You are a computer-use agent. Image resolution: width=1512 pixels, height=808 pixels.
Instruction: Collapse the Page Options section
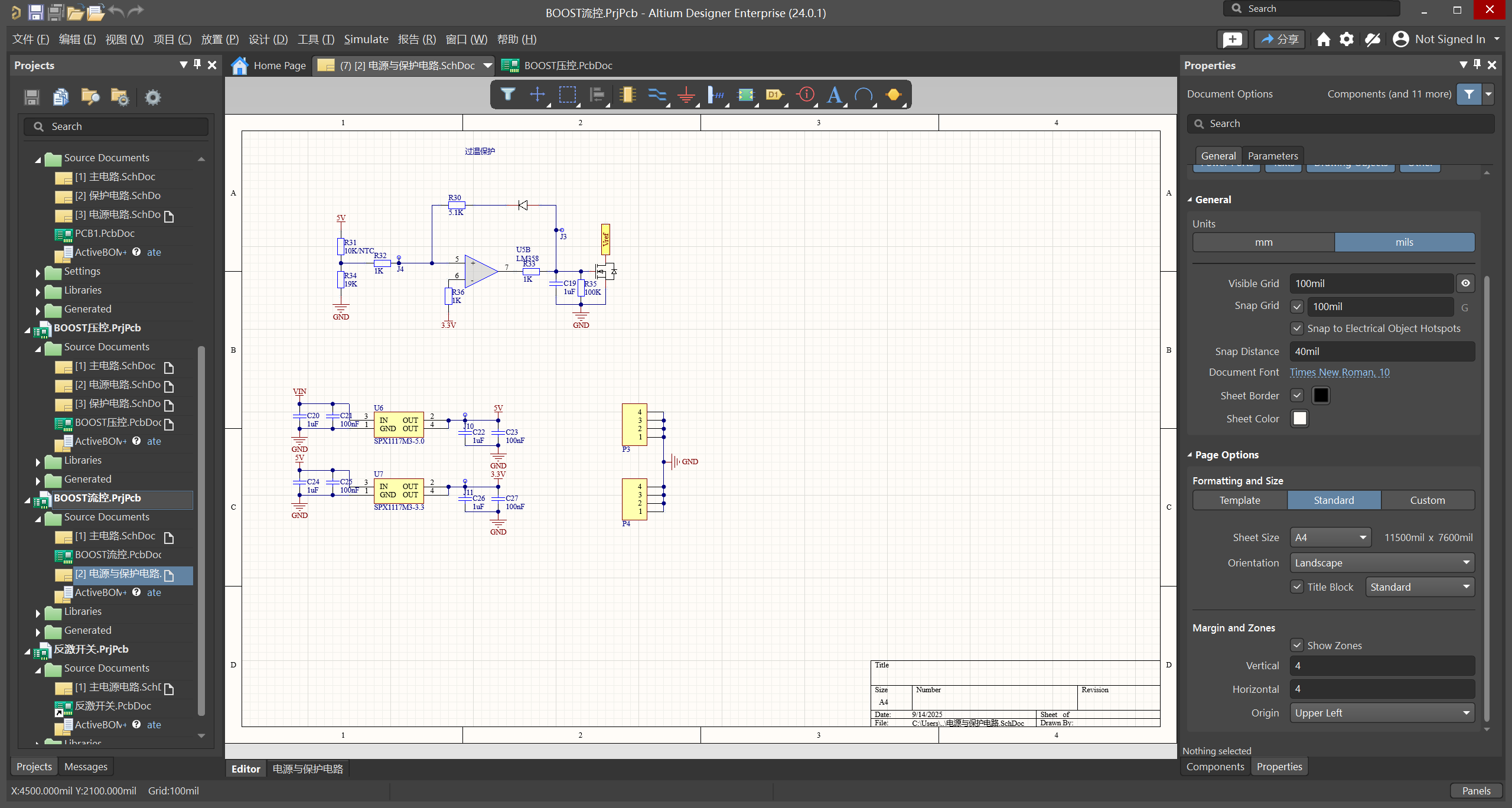click(1190, 455)
